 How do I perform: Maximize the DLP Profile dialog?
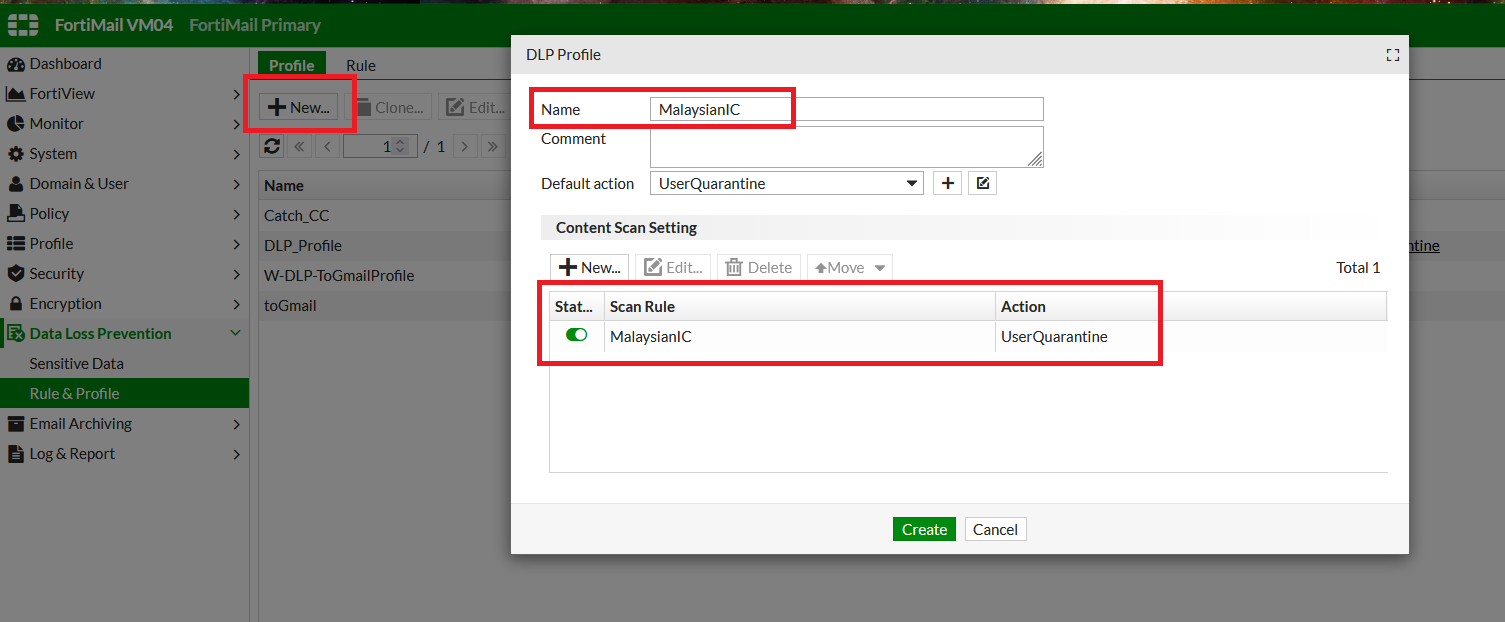click(1392, 55)
